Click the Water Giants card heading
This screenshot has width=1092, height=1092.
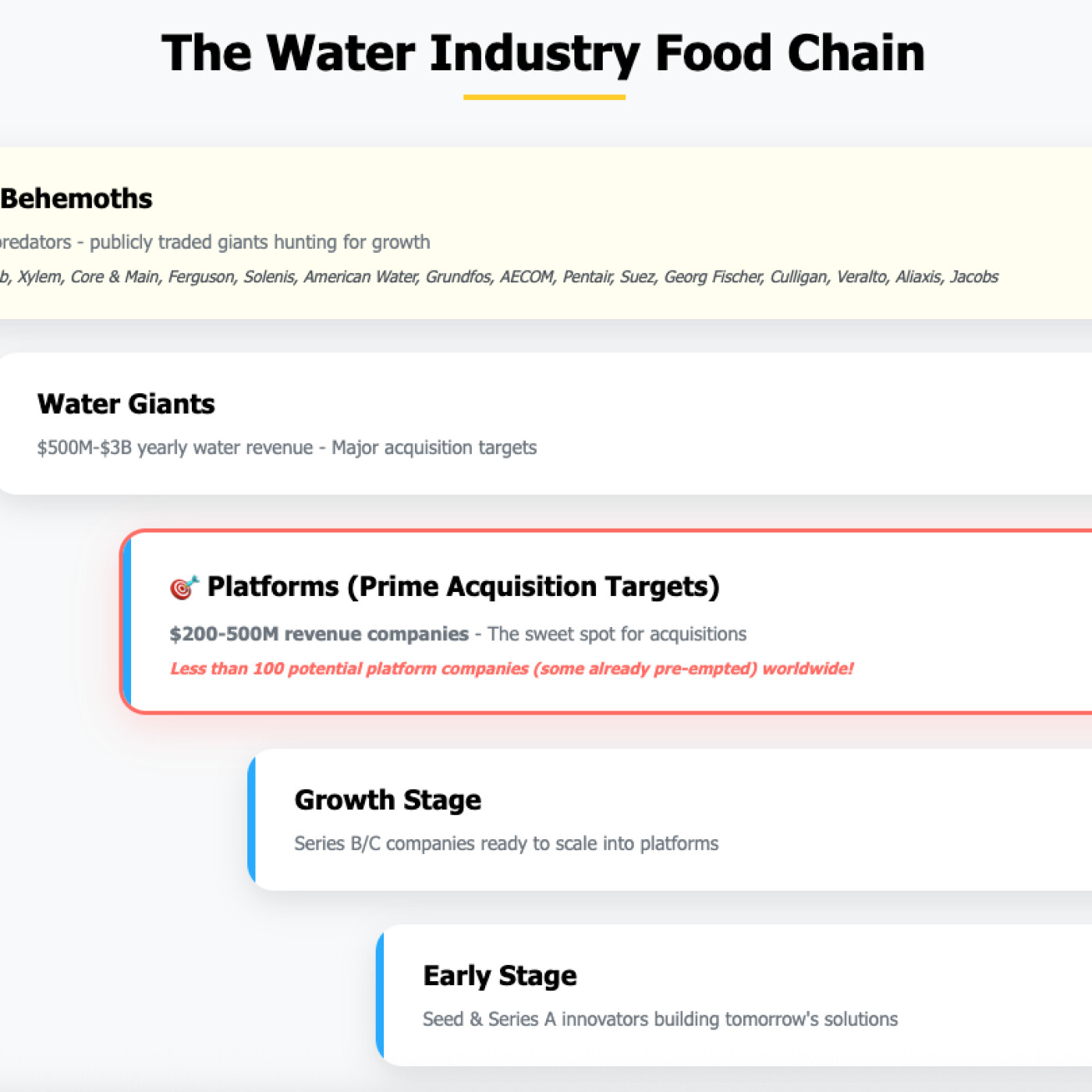coord(126,404)
